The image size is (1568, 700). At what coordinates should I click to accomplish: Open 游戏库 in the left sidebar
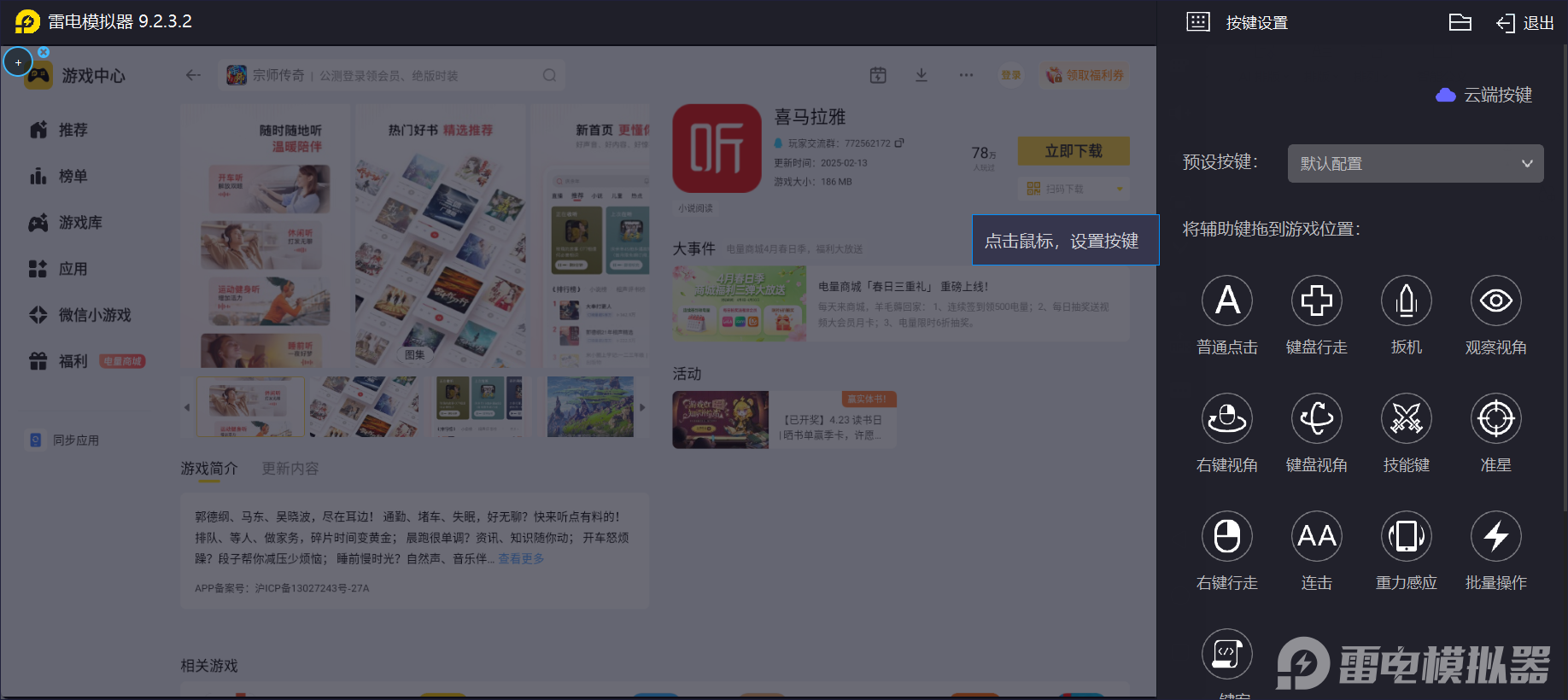[x=79, y=223]
